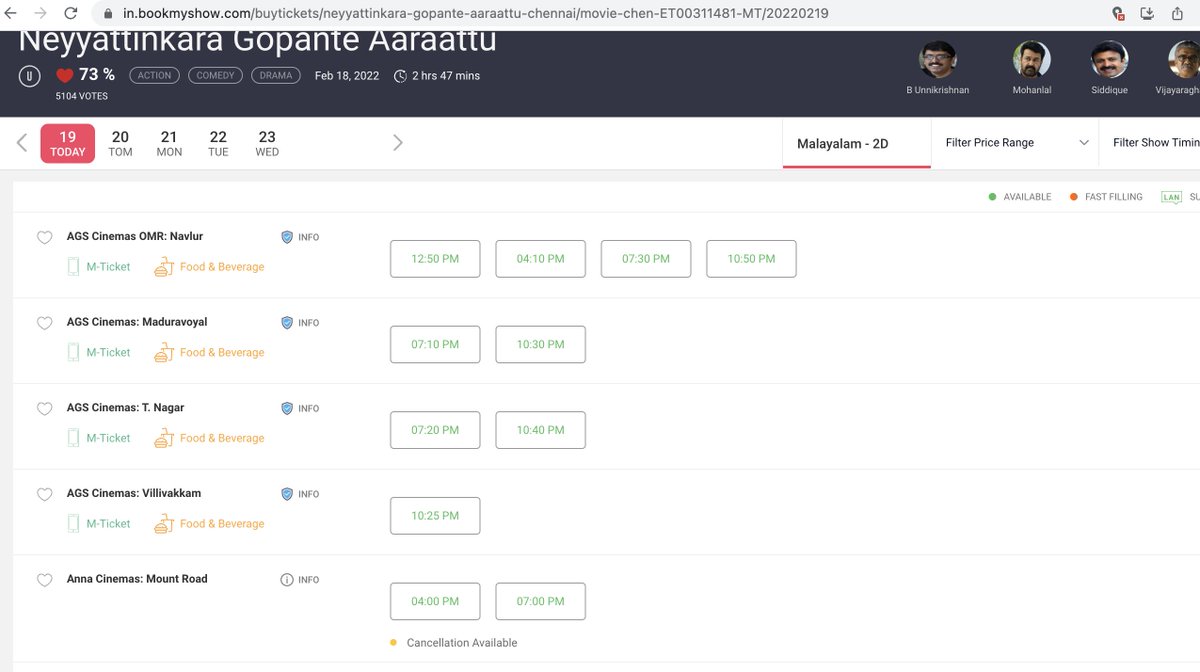Select date 22 TUE
Image resolution: width=1200 pixels, height=672 pixels.
[218, 144]
